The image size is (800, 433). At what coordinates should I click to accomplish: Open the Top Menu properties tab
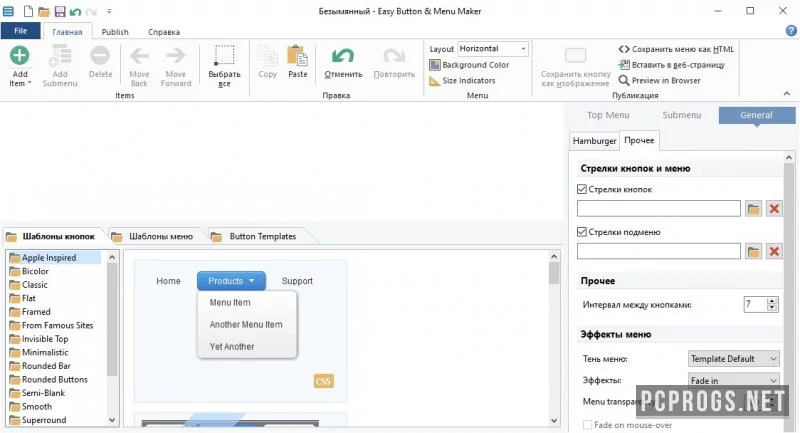pyautogui.click(x=608, y=115)
